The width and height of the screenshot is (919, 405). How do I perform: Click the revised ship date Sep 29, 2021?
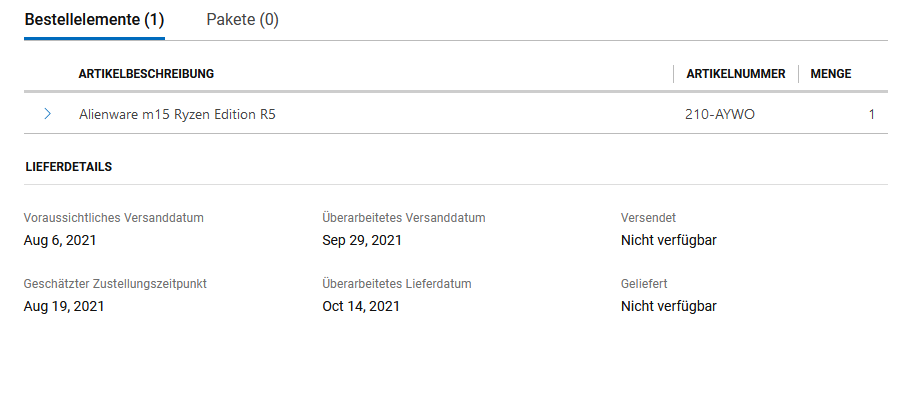click(x=362, y=240)
